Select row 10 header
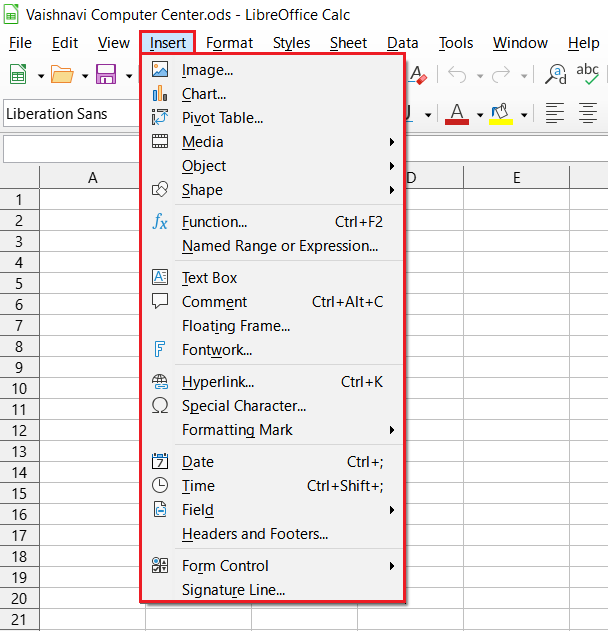The width and height of the screenshot is (608, 631). click(19, 389)
